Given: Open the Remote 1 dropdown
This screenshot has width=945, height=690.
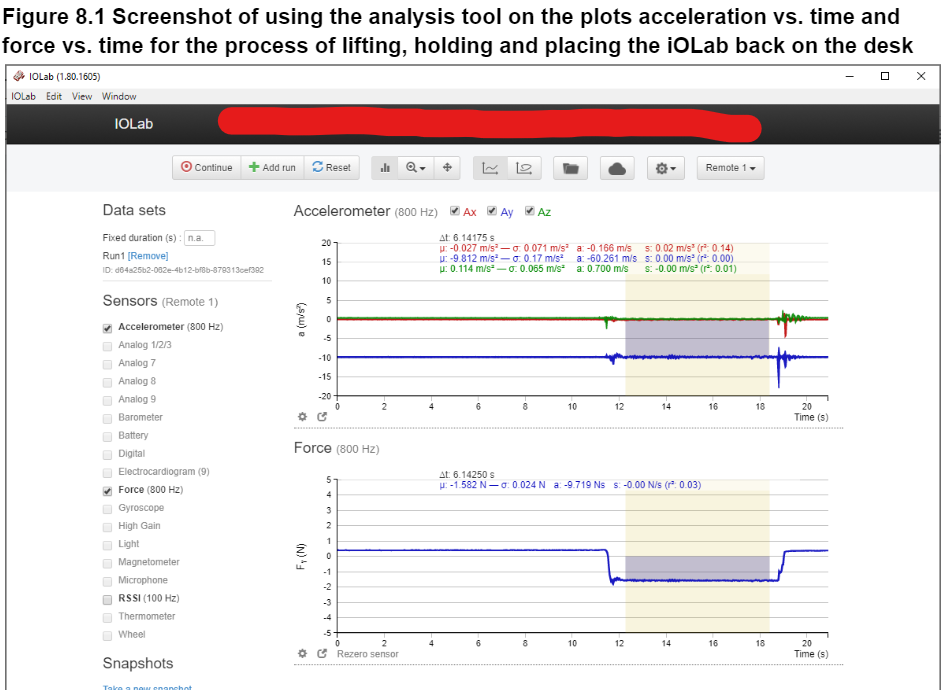Looking at the screenshot, I should coord(729,168).
